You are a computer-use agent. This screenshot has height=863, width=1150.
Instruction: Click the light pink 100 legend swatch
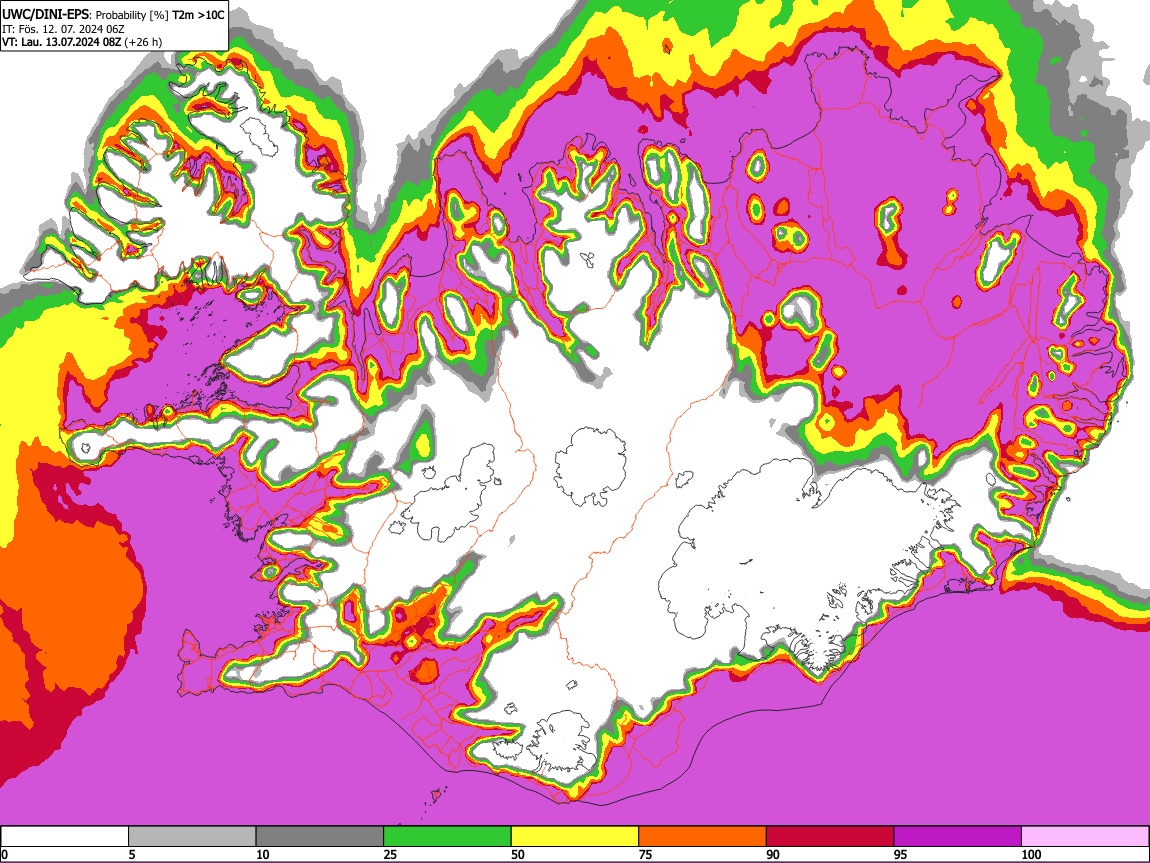click(1085, 837)
